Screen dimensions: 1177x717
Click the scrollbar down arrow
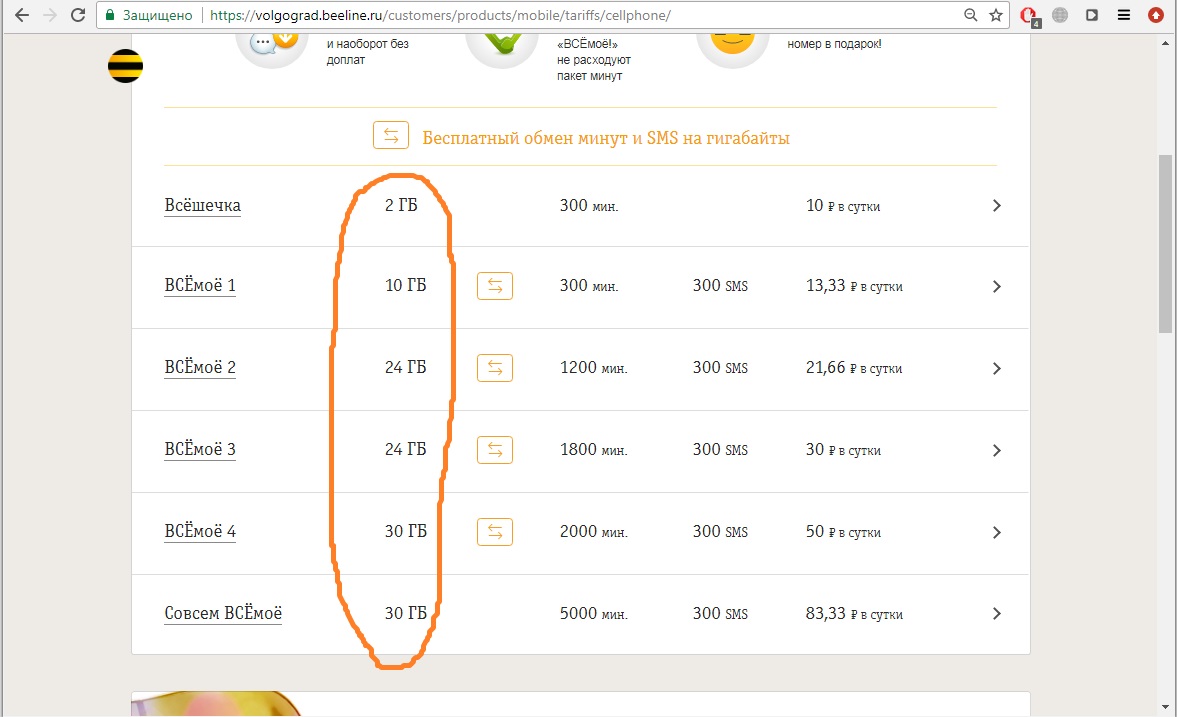tap(1165, 706)
